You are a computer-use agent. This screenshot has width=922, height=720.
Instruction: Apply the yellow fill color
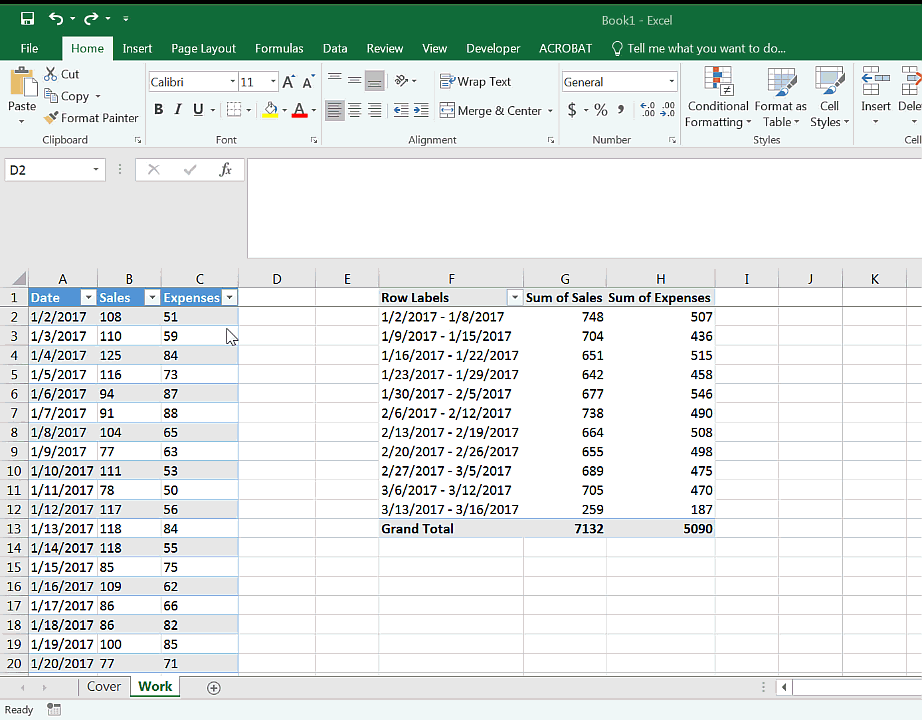pos(269,110)
